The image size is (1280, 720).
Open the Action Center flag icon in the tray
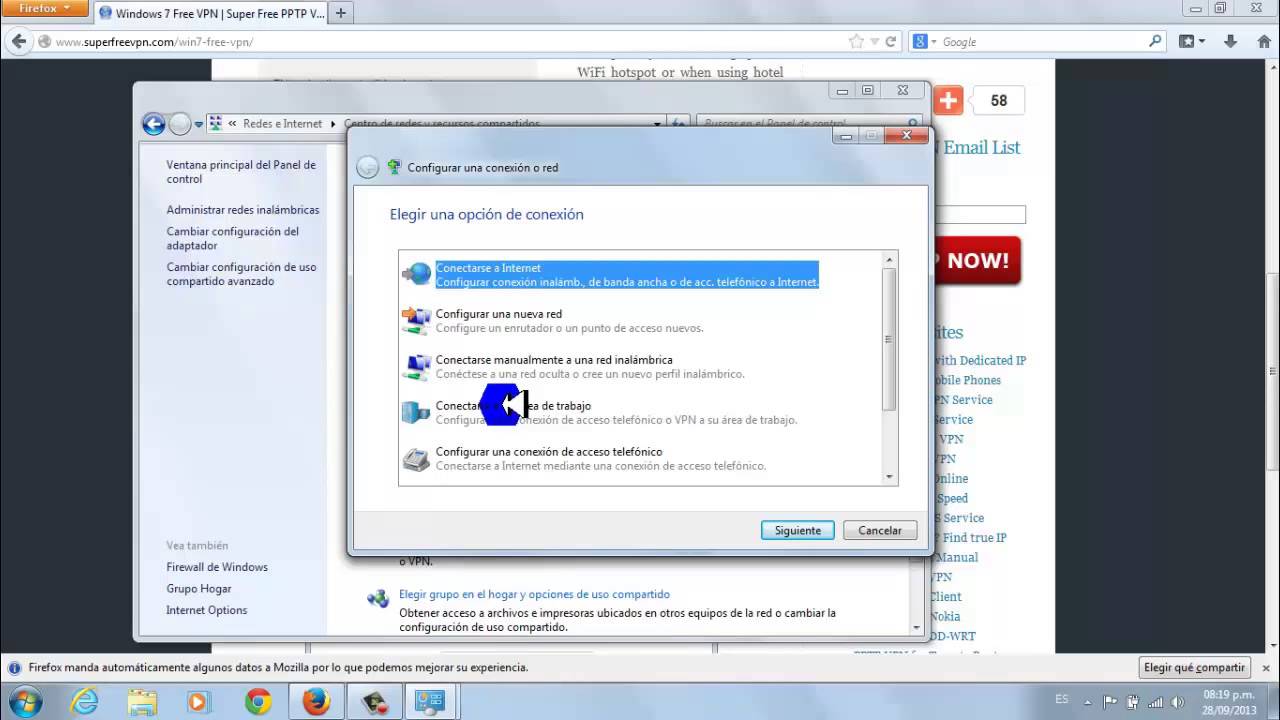[1110, 702]
